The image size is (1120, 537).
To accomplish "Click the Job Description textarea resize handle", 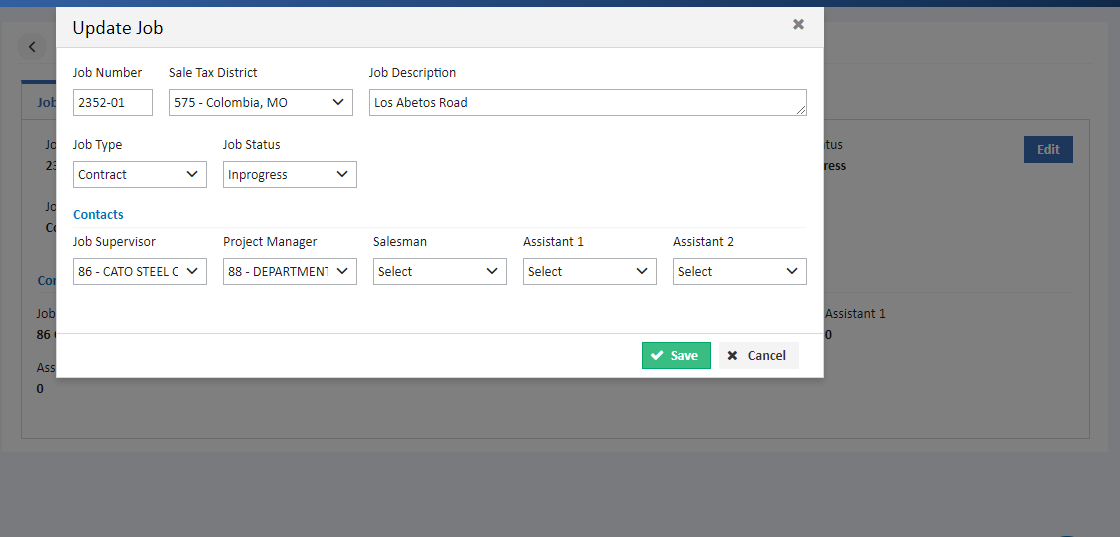I will point(801,109).
